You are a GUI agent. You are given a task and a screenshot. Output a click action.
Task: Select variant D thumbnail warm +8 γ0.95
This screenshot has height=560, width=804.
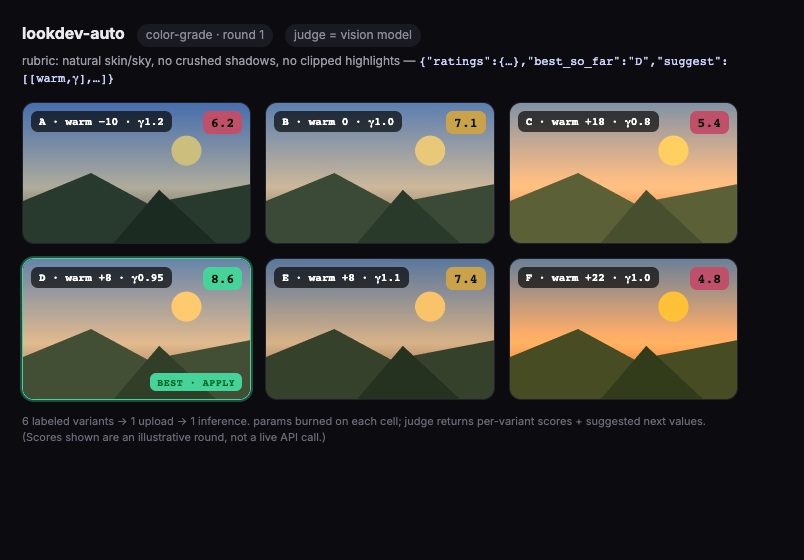136,329
